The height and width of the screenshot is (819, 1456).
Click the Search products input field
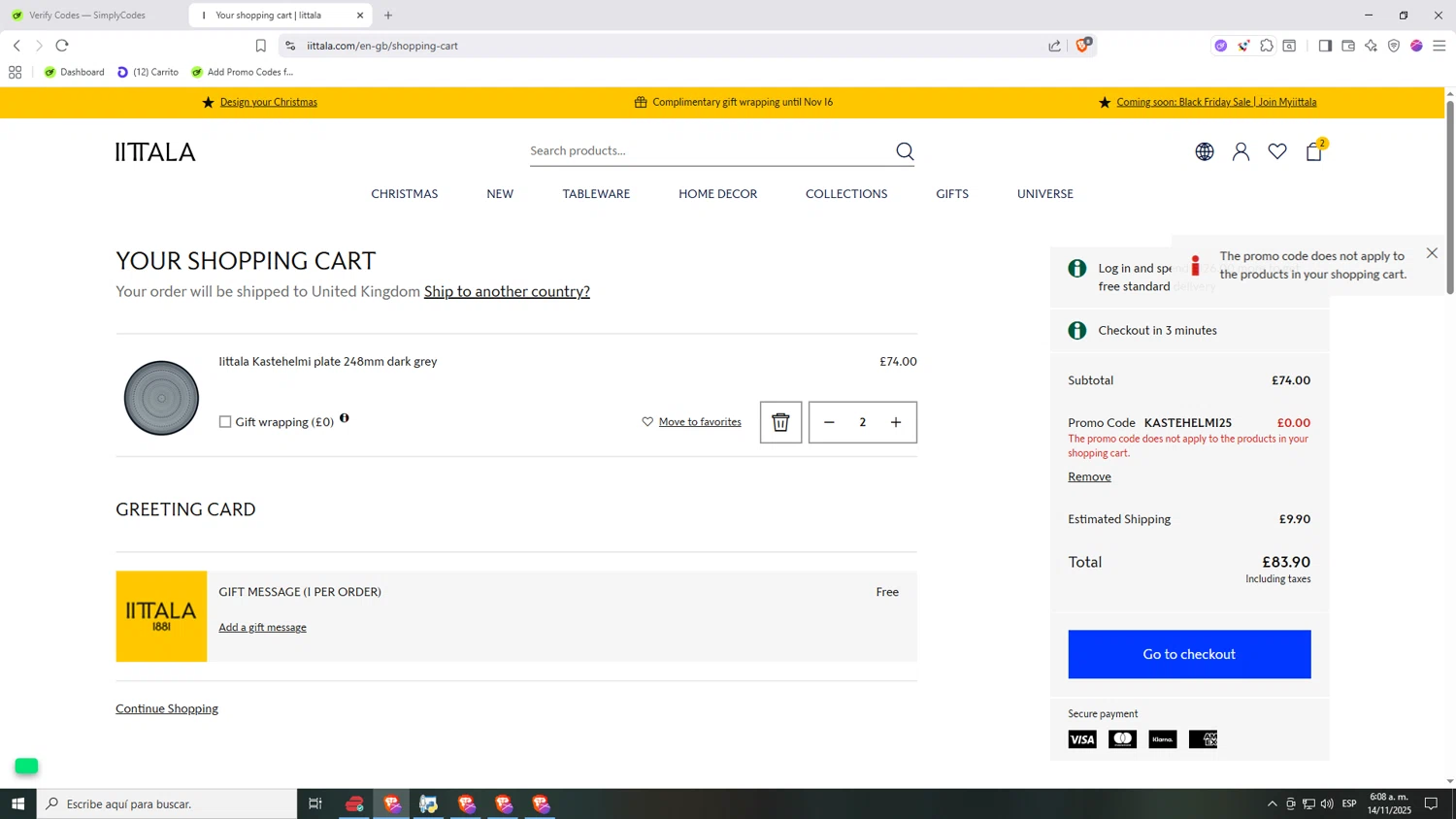(x=709, y=150)
